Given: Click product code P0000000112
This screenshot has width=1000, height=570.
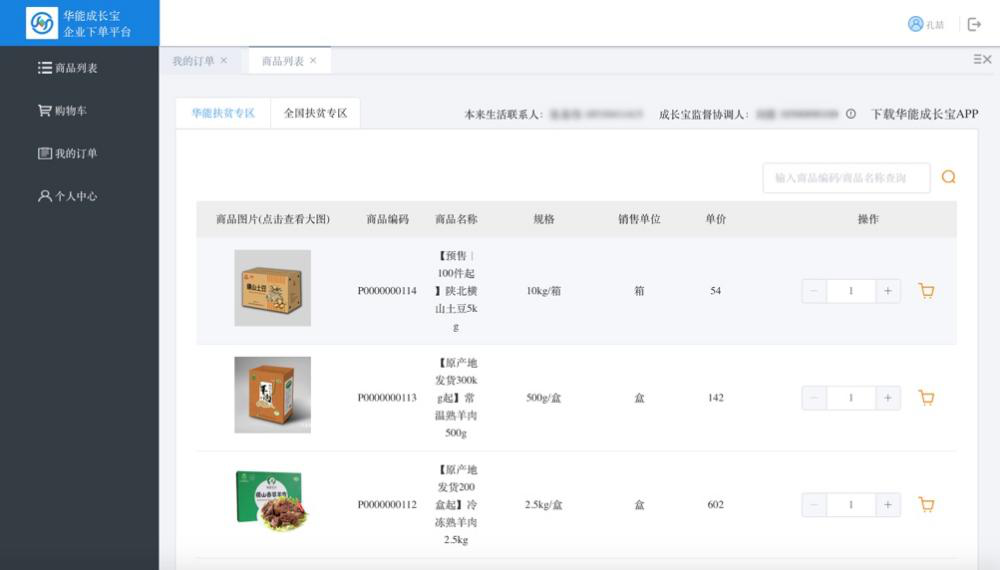Looking at the screenshot, I should pos(387,504).
